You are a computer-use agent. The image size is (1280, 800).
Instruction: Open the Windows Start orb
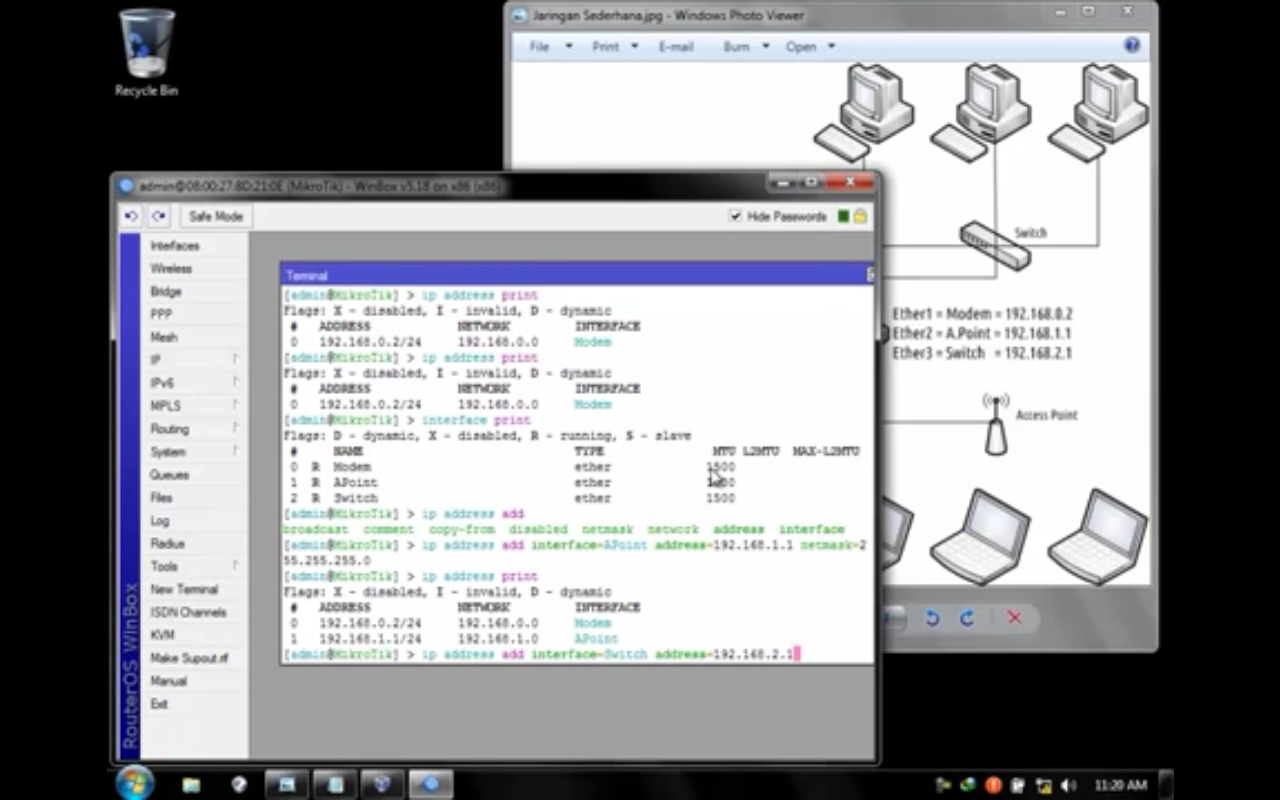point(135,783)
